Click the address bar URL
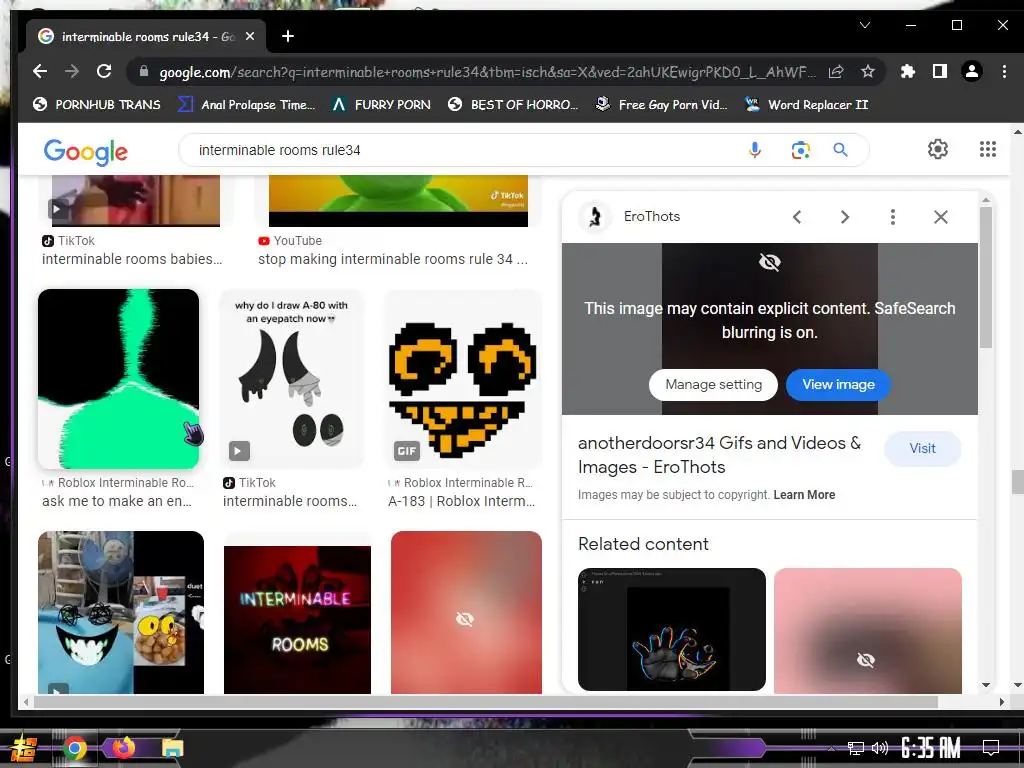Viewport: 1024px width, 768px height. tap(487, 72)
